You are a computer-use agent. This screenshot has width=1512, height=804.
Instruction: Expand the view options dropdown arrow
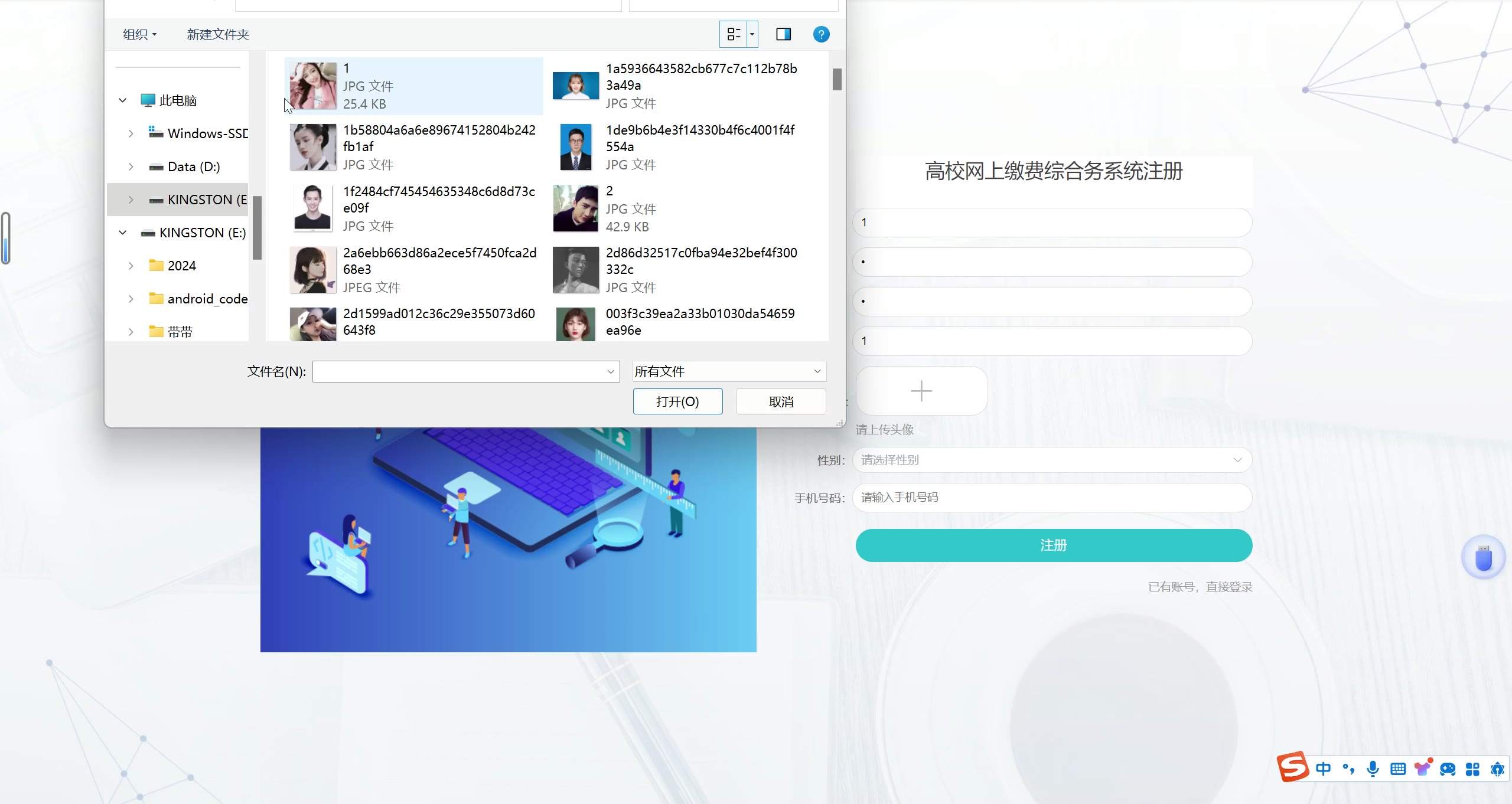click(x=752, y=34)
